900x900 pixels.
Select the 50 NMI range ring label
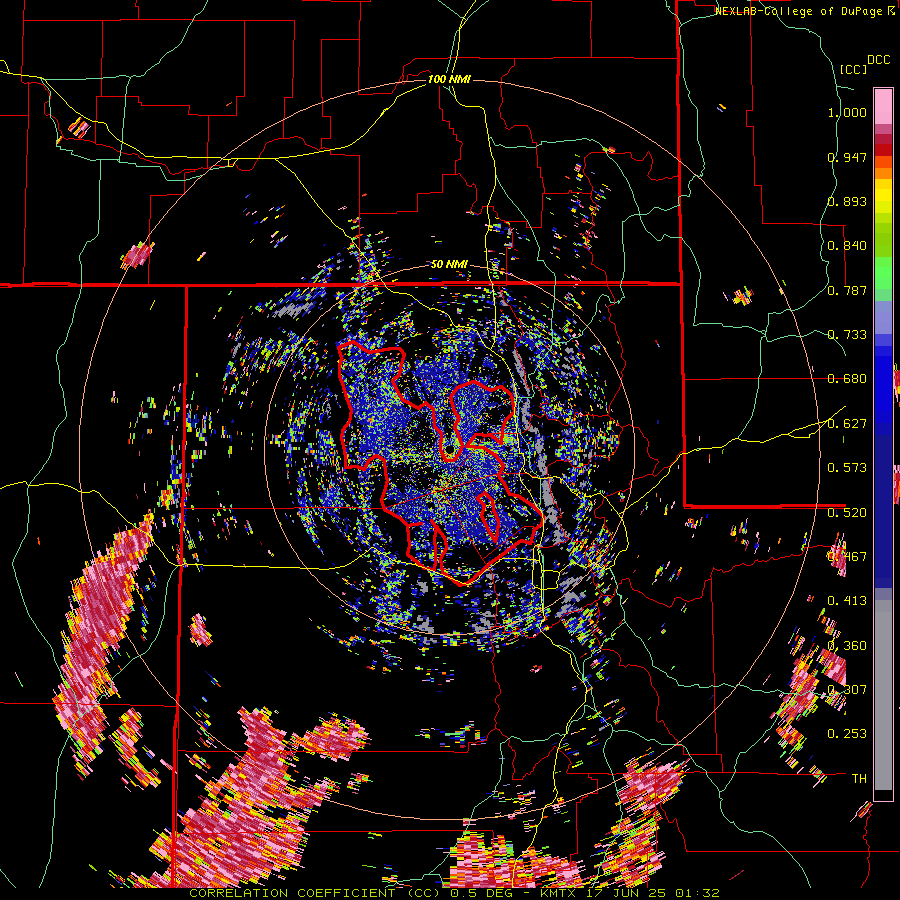pos(449,264)
